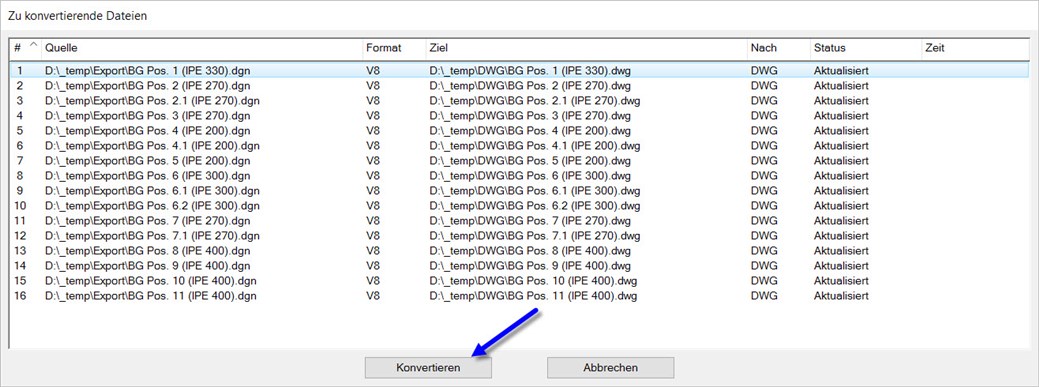Toggle sort arrow in the # column header
This screenshot has height=387, width=1039.
[26, 48]
